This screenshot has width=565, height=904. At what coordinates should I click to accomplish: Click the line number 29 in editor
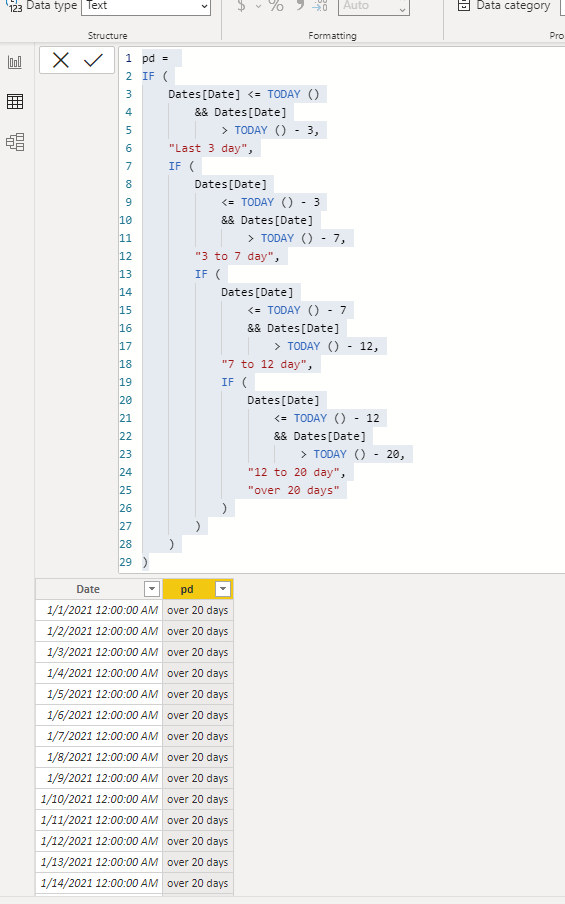pyautogui.click(x=126, y=562)
